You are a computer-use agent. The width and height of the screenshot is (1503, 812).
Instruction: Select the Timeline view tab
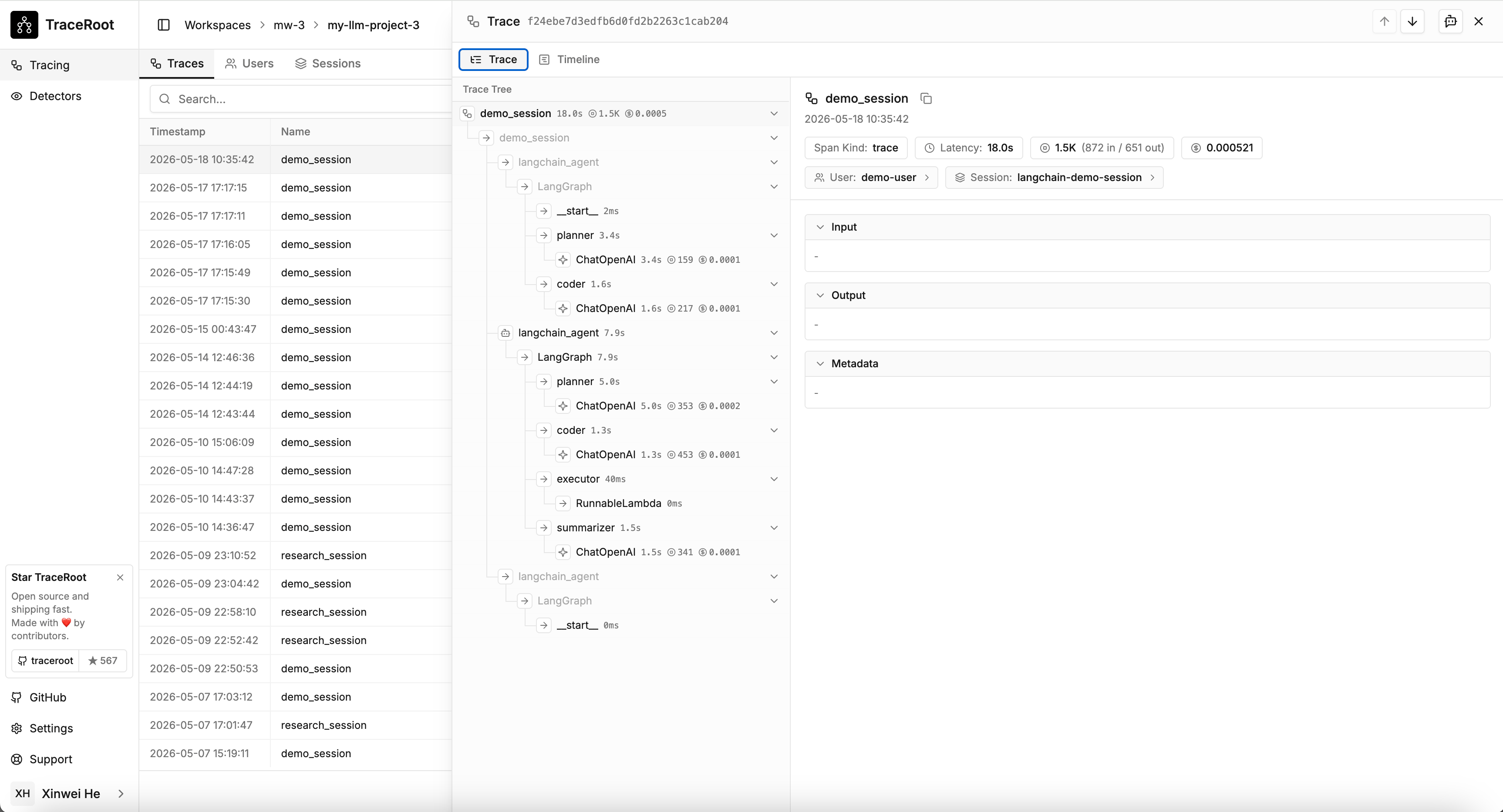[x=570, y=60]
